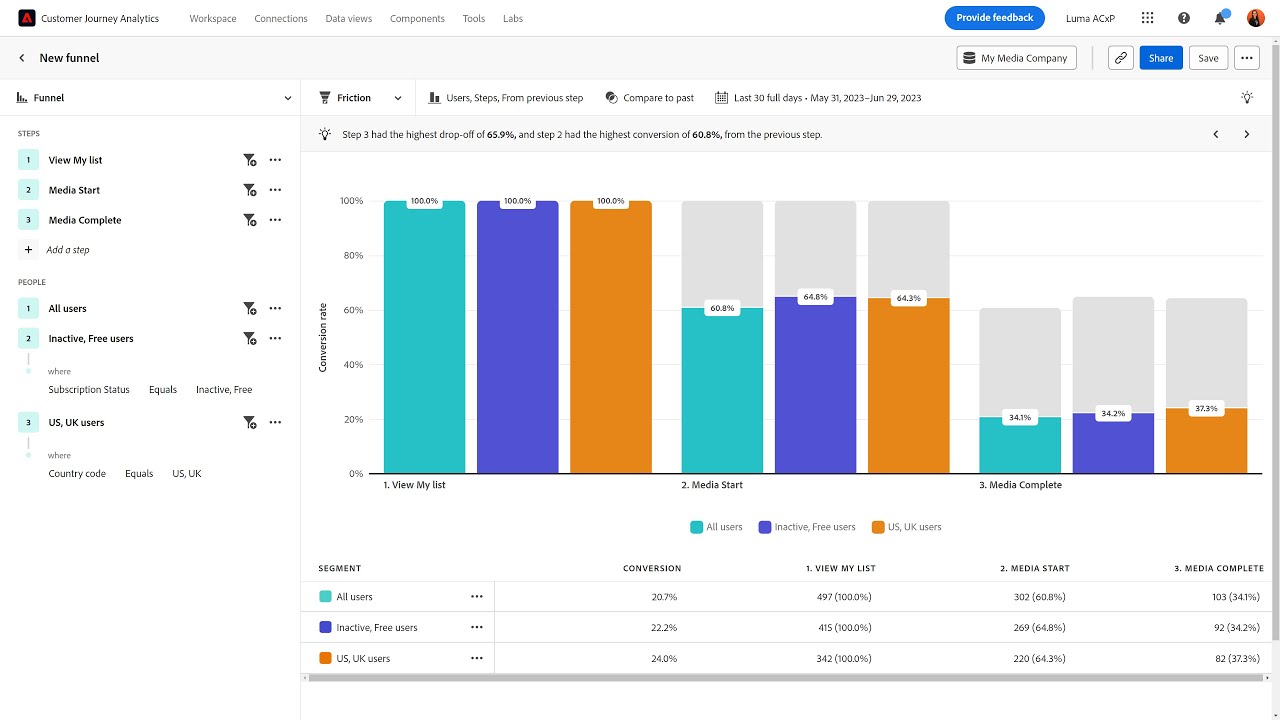Viewport: 1280px width, 720px height.
Task: Click the Provide feedback button
Action: coord(995,18)
